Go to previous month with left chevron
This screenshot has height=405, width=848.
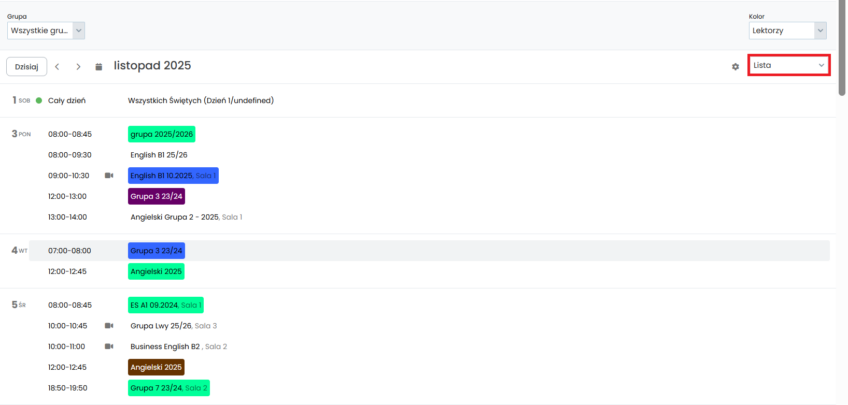(57, 66)
